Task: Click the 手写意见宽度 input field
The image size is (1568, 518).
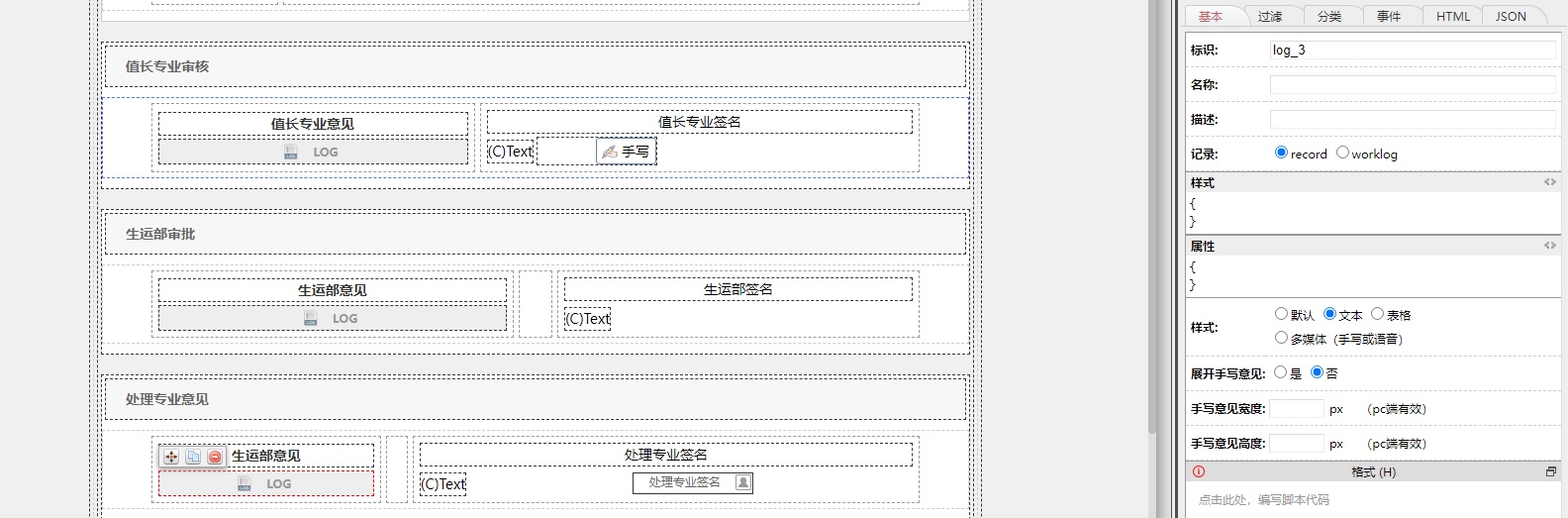Action: click(1297, 409)
